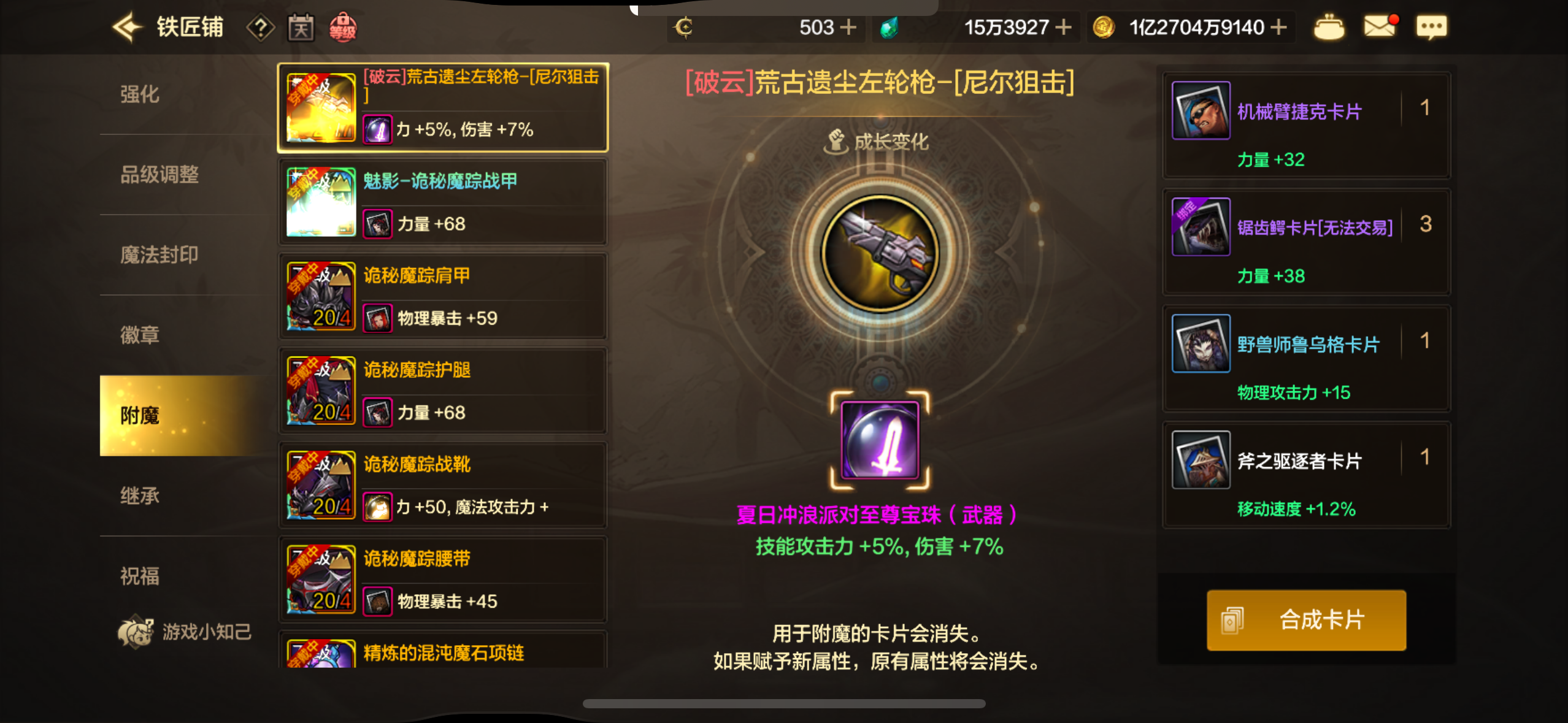The image size is (1568, 723).
Task: Add more gold coins with plus button
Action: (x=1278, y=27)
